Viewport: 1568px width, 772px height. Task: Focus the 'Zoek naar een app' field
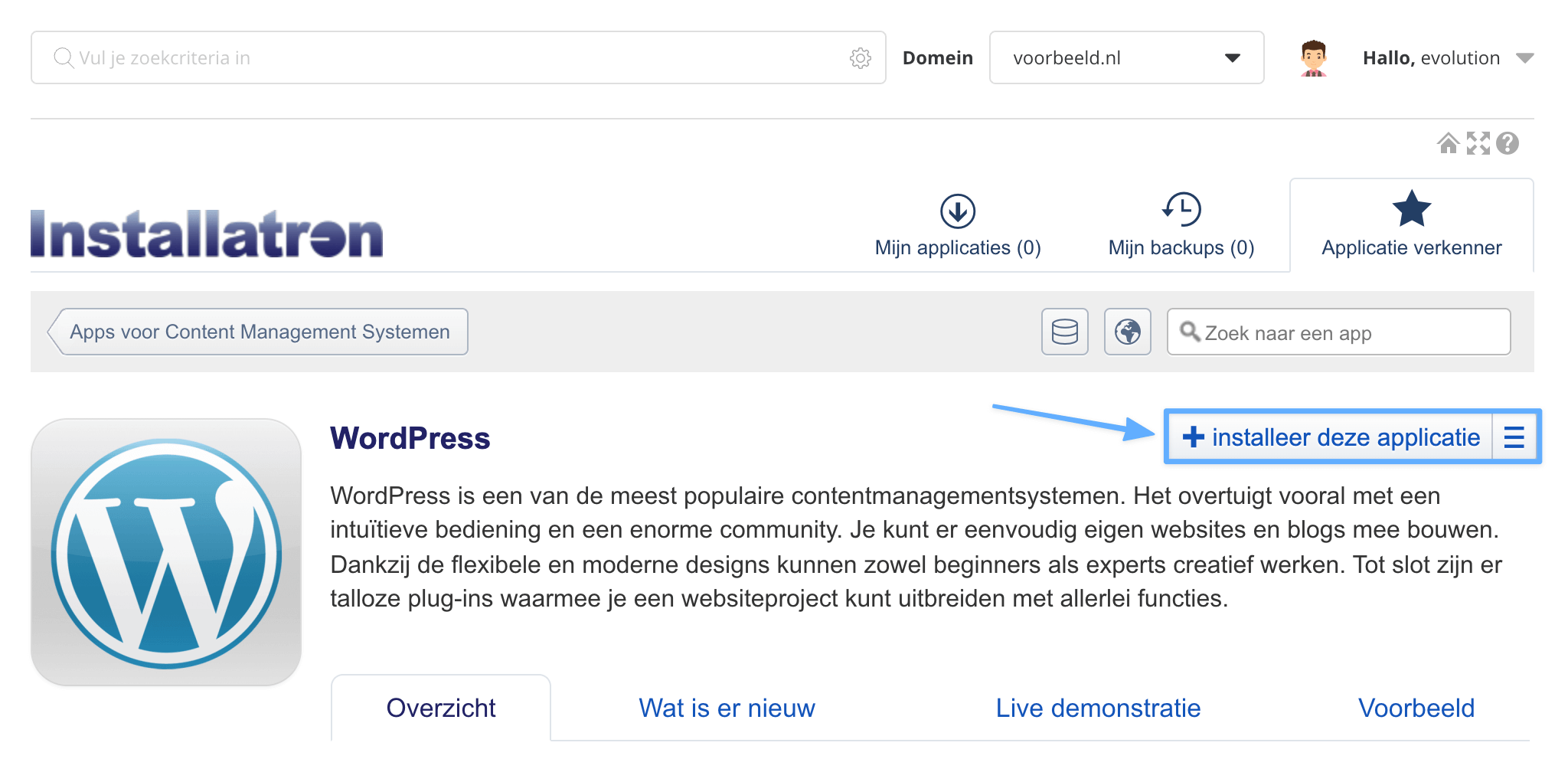pos(1338,332)
